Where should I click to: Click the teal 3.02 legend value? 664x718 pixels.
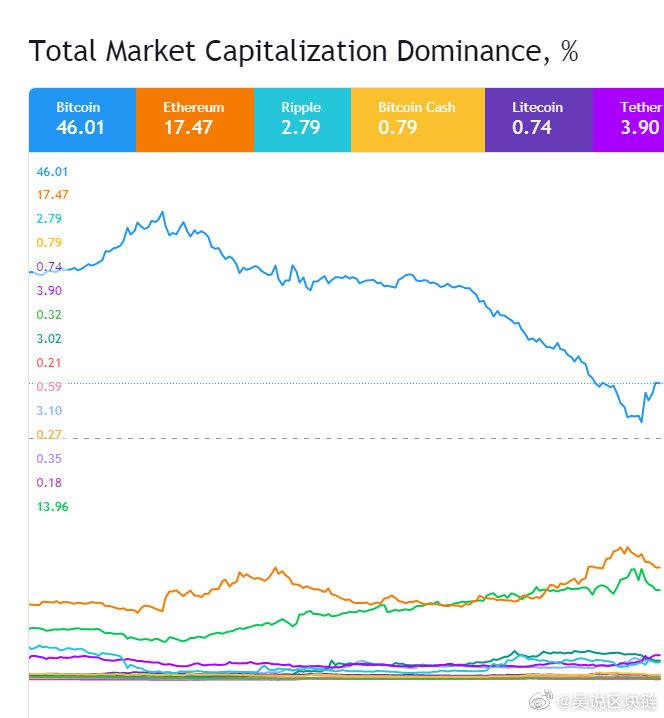[x=49, y=338]
